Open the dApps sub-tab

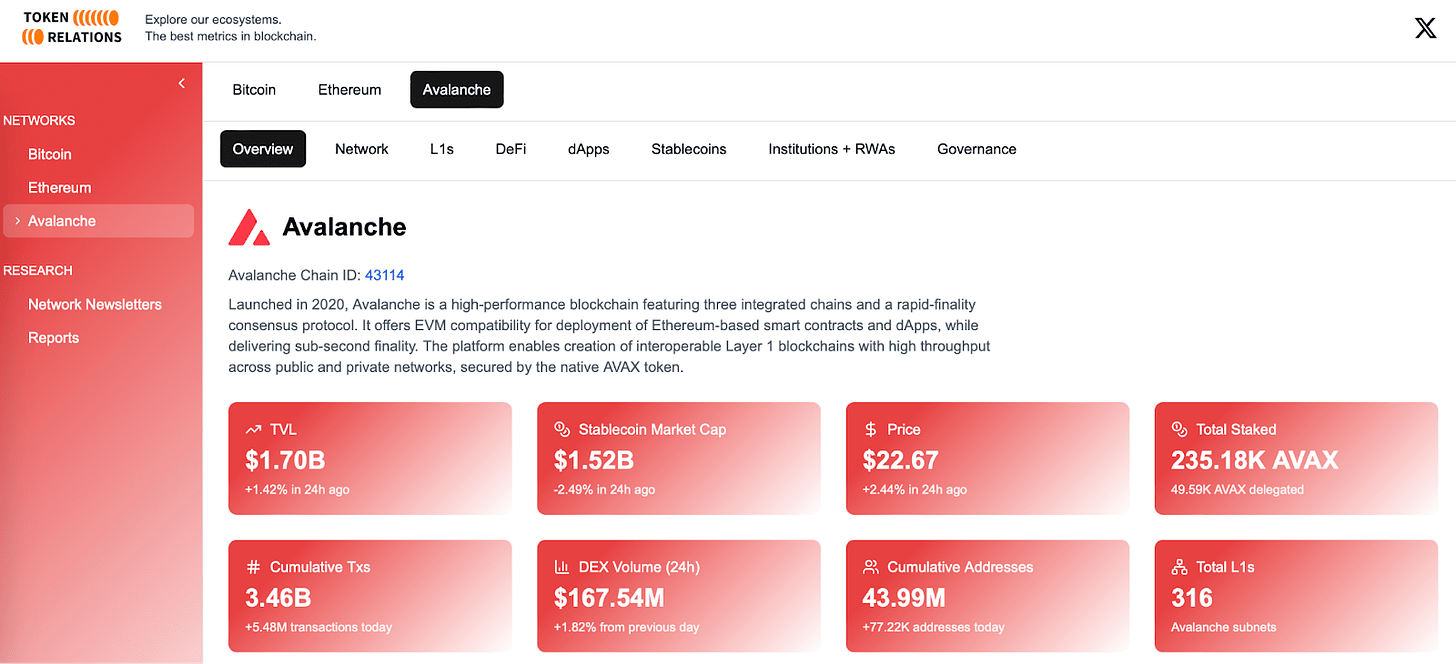589,149
